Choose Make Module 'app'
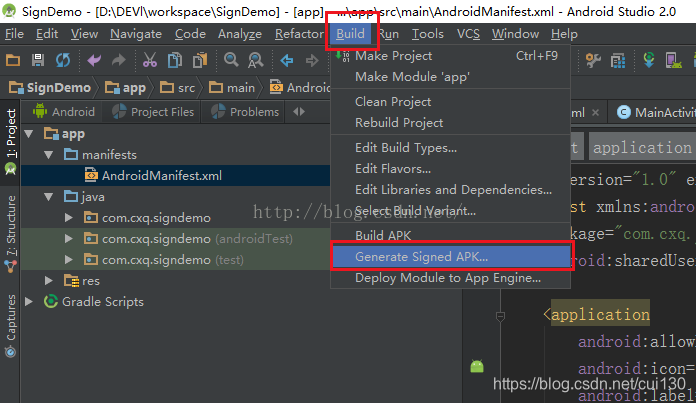696x403 pixels. pyautogui.click(x=451, y=77)
